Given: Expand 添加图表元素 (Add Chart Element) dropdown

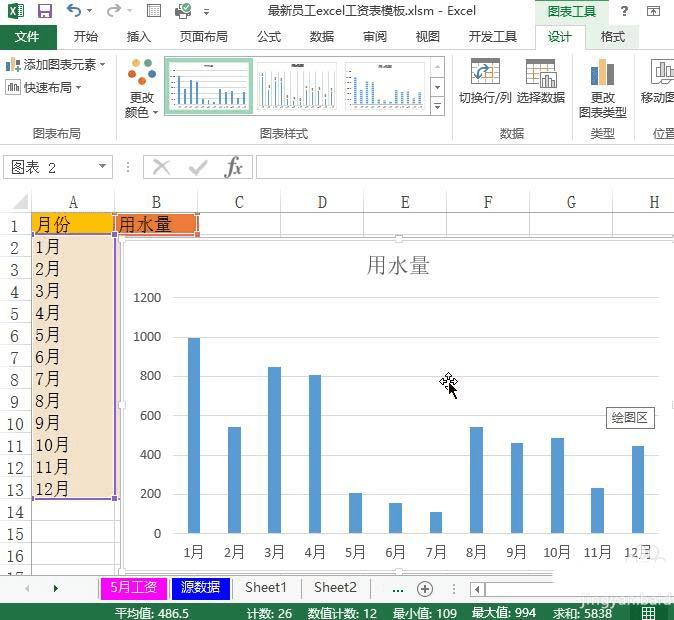Looking at the screenshot, I should (56, 64).
